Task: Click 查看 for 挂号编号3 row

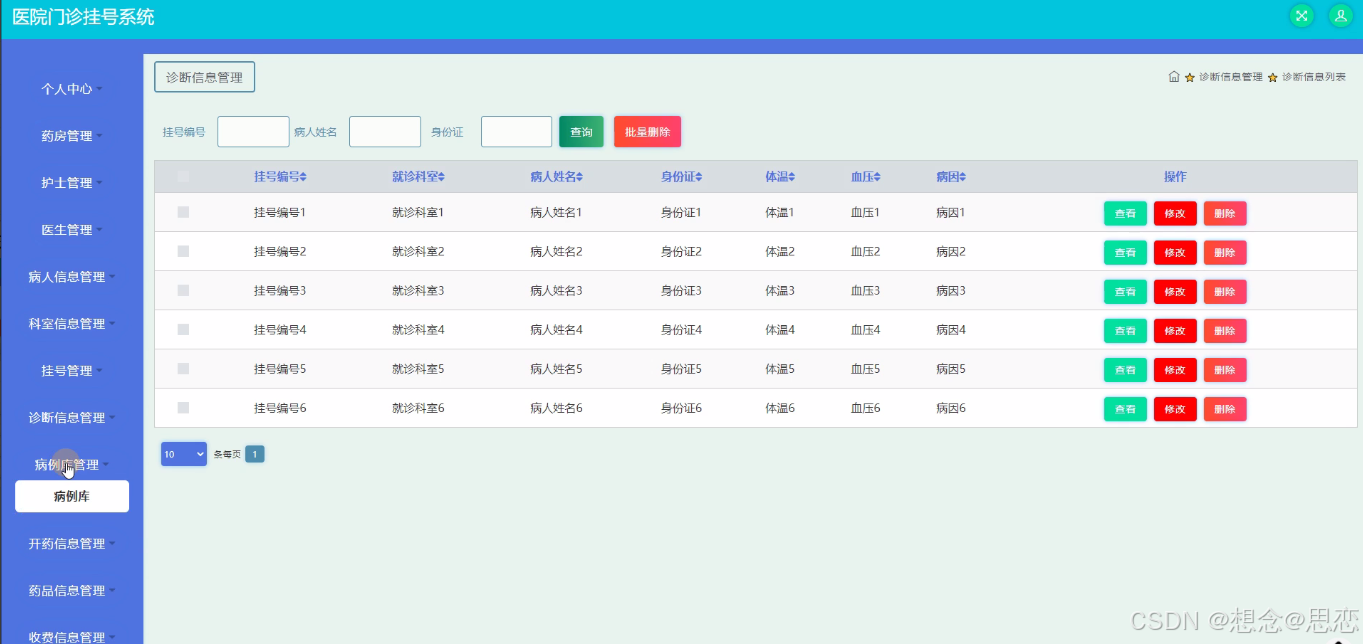Action: (1125, 291)
